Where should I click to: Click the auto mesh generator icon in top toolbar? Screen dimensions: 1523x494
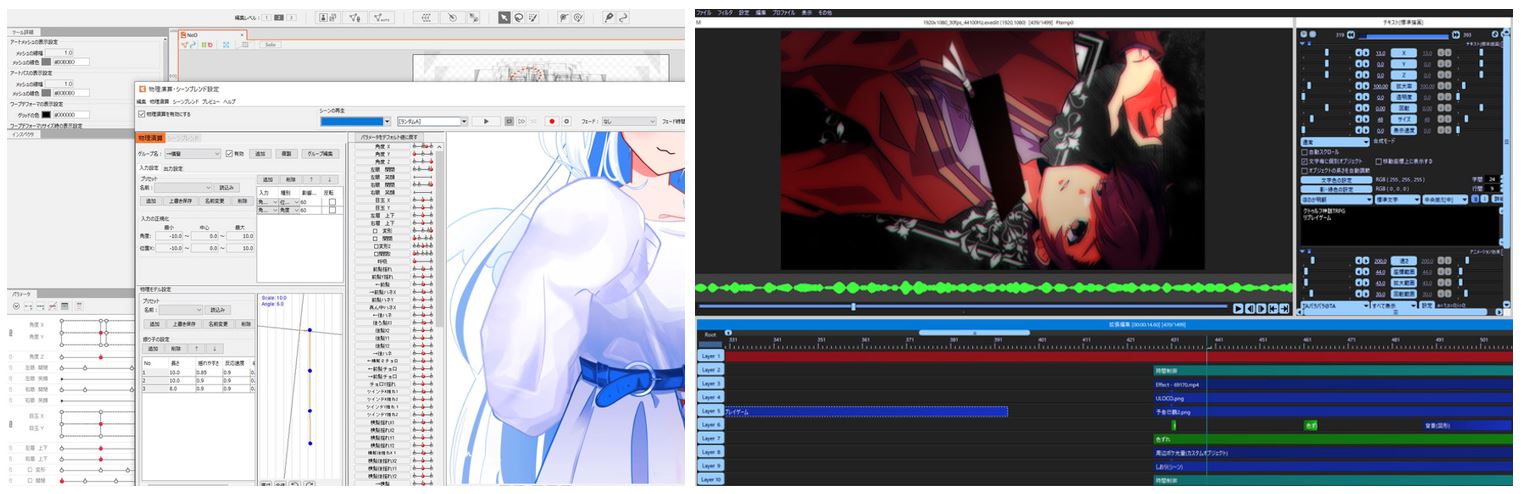pyautogui.click(x=382, y=17)
